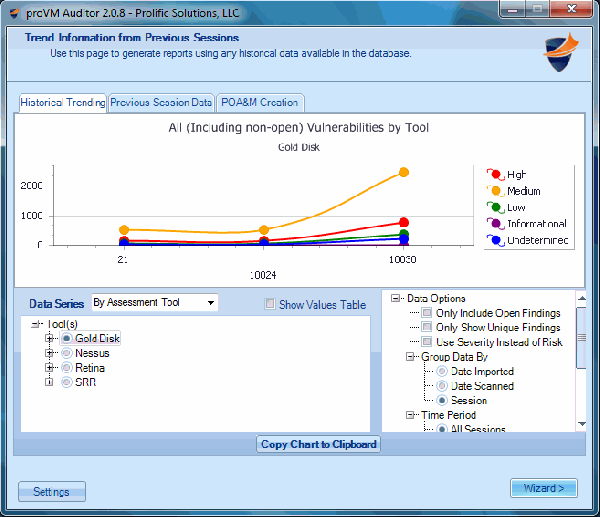
Task: Expand the Gold Disk tree node
Action: coord(49,338)
